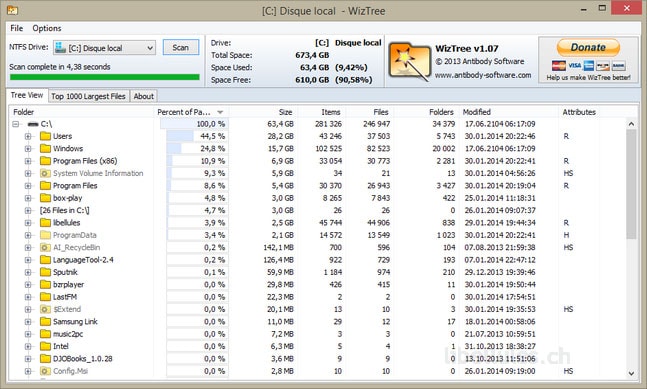This screenshot has height=389, width=647.
Task: Sort by the Size column header
Action: point(263,112)
